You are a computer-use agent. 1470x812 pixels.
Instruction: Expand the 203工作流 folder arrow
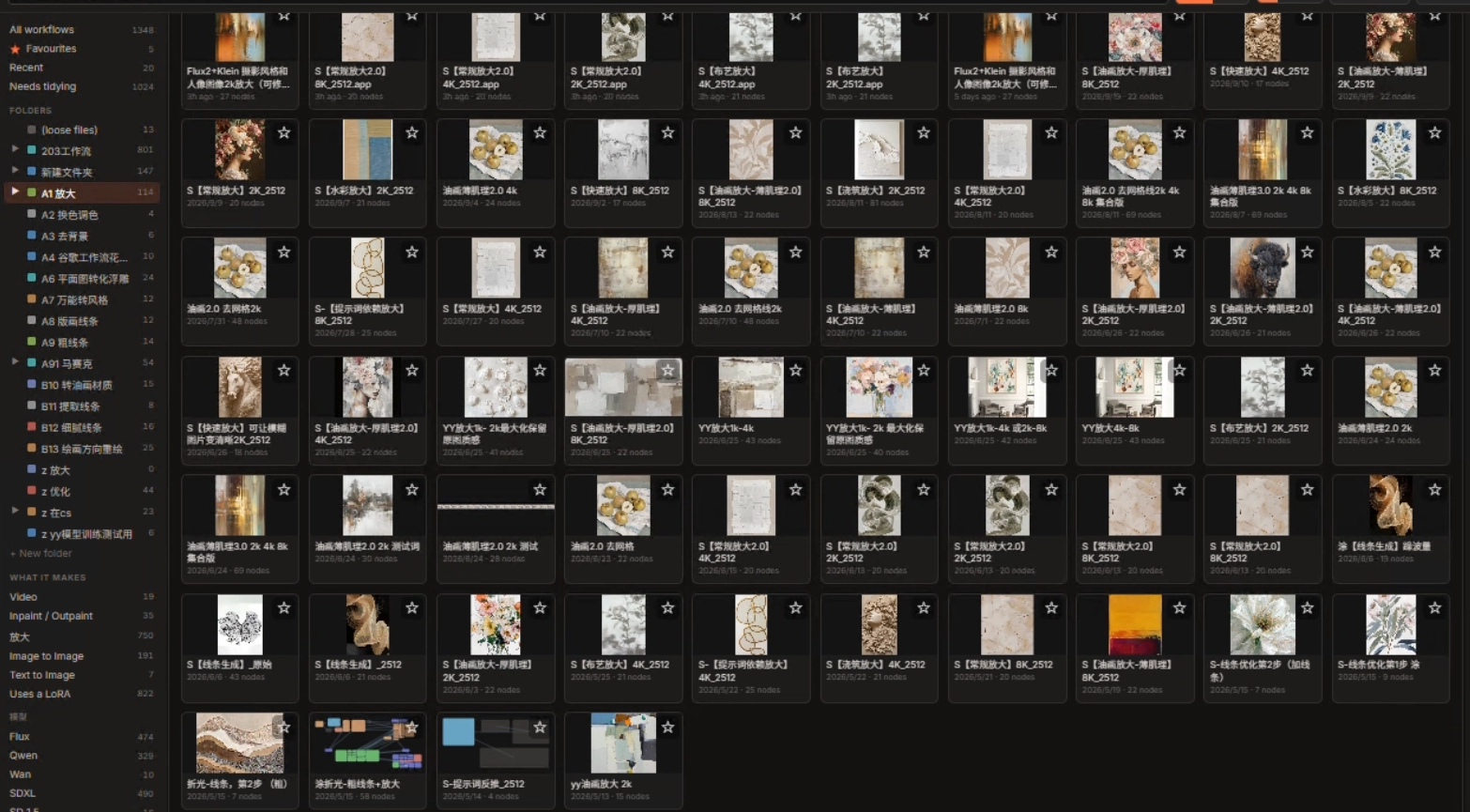tap(14, 149)
